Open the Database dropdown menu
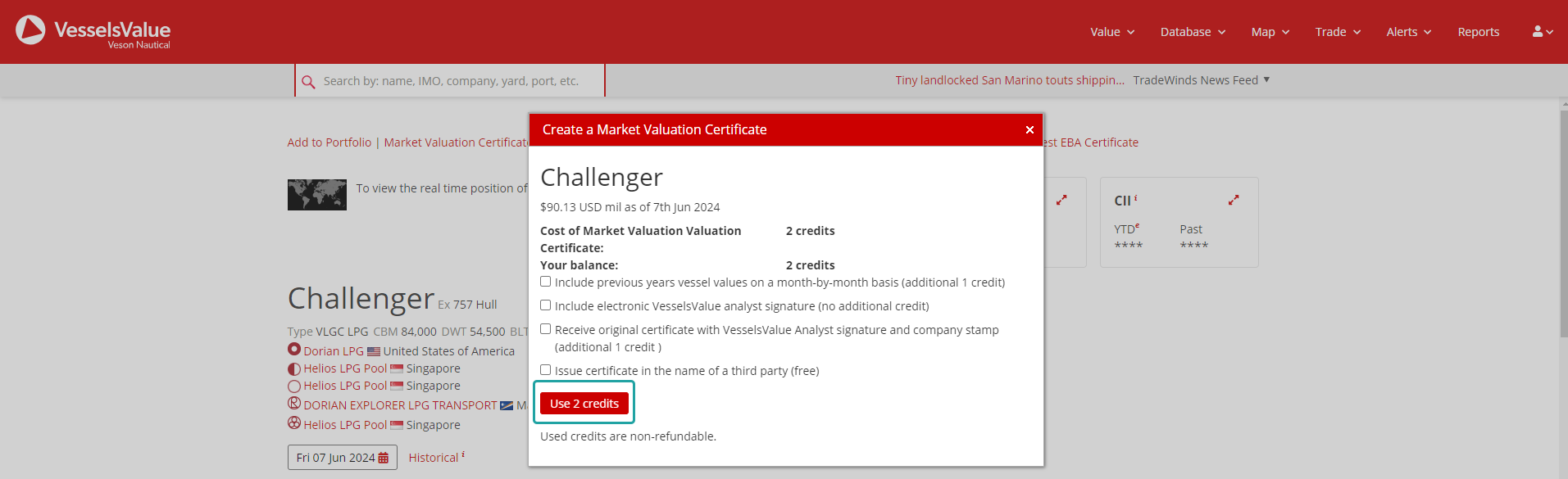 [1193, 32]
